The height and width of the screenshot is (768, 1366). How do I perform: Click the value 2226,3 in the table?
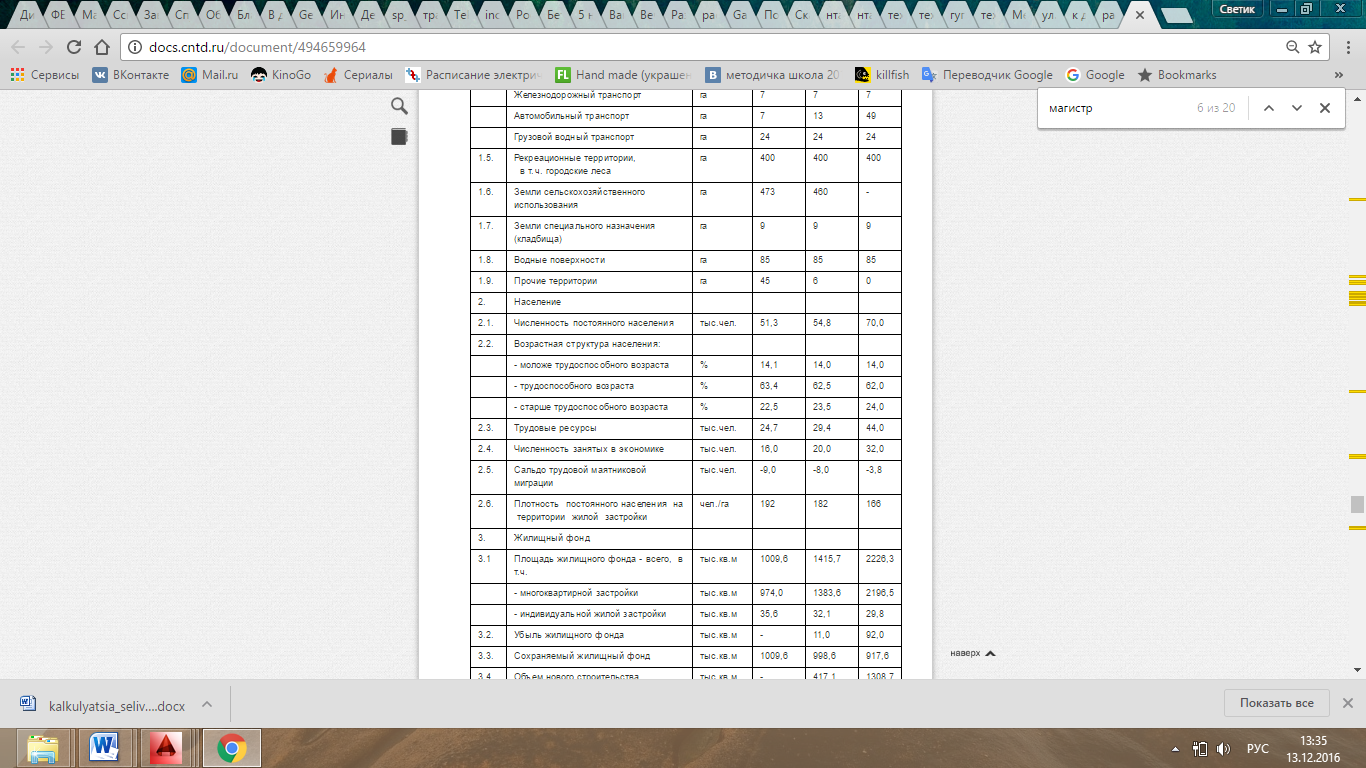tap(880, 558)
